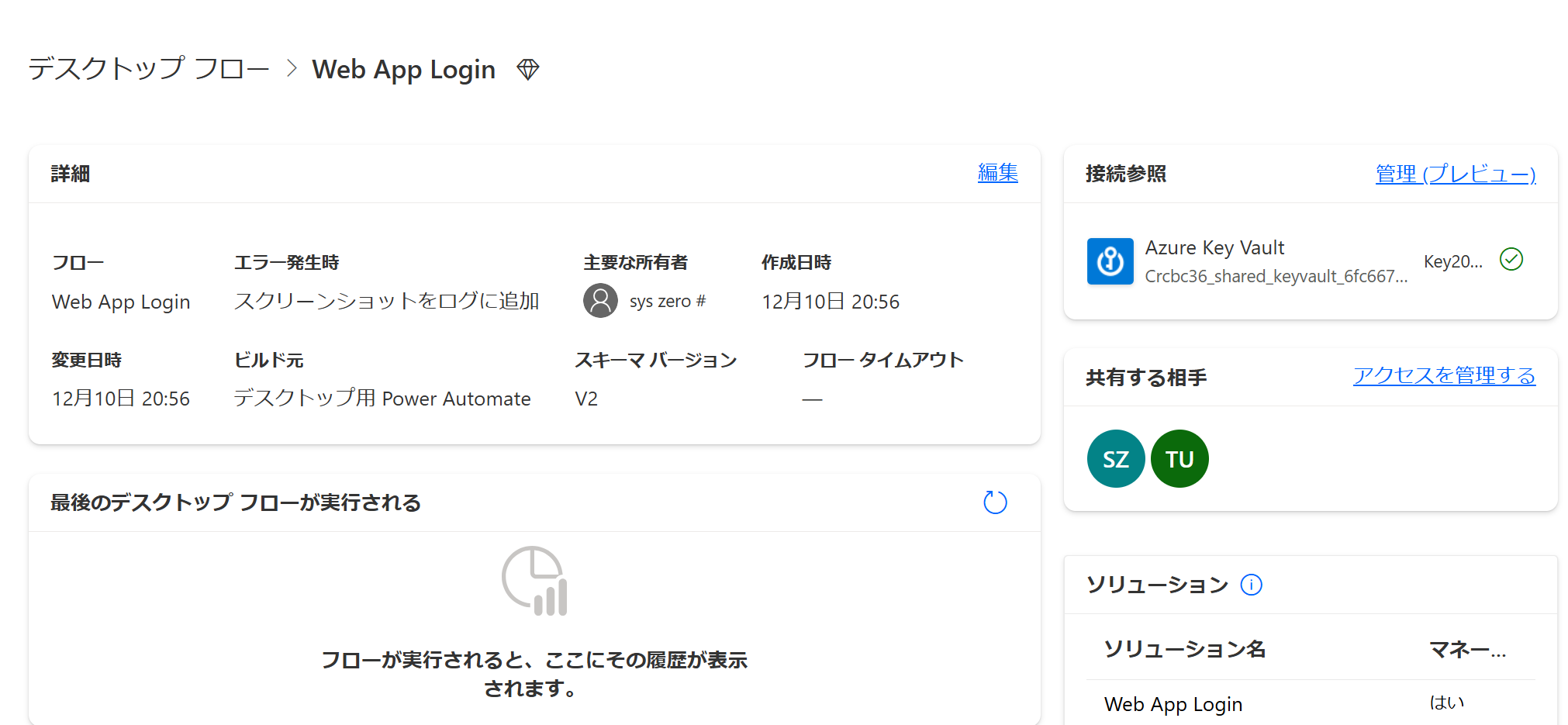The width and height of the screenshot is (1568, 725).
Task: Click the エラー発生時 label
Action: [287, 263]
